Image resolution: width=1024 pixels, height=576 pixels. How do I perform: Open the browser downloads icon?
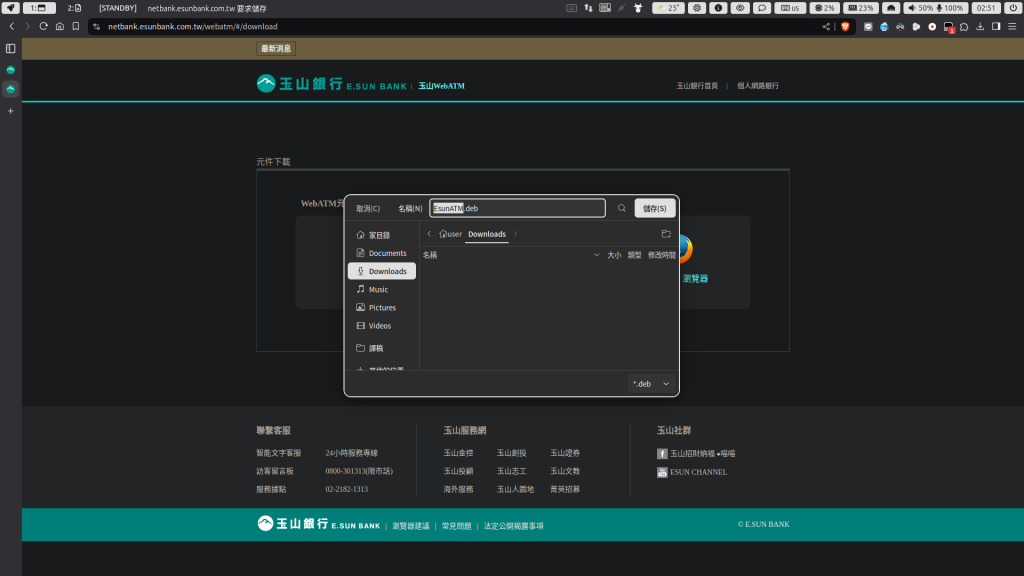click(980, 27)
